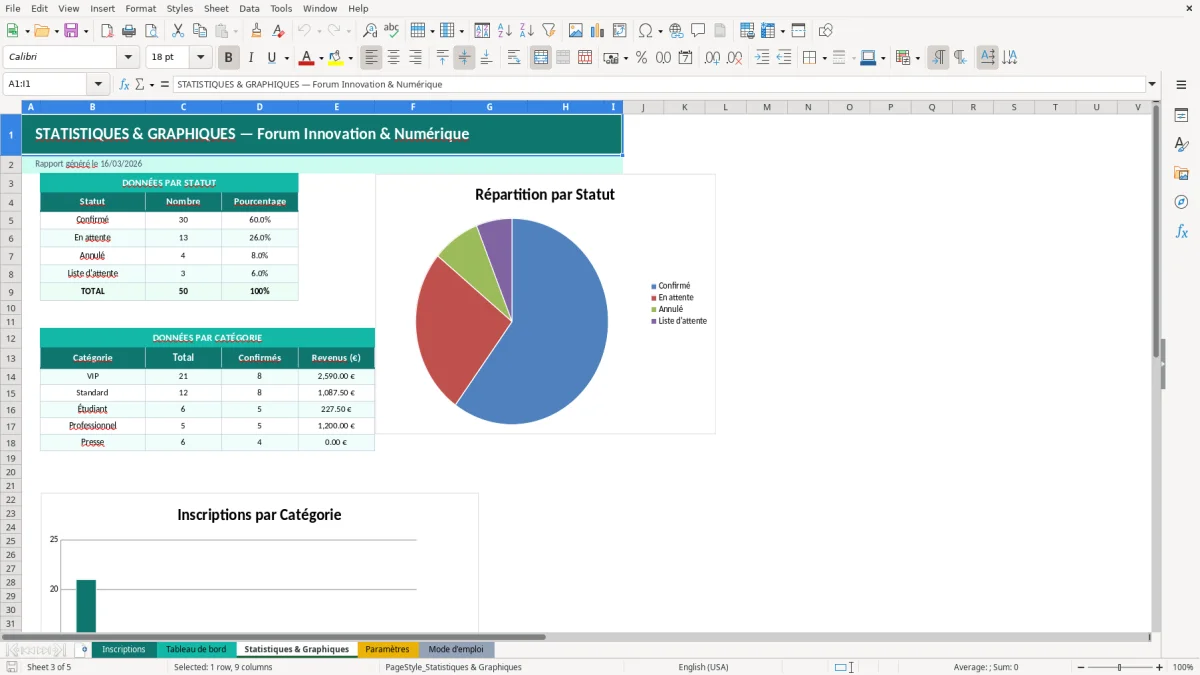1200x675 pixels.
Task: Click the Increase Indent icon
Action: [x=762, y=58]
